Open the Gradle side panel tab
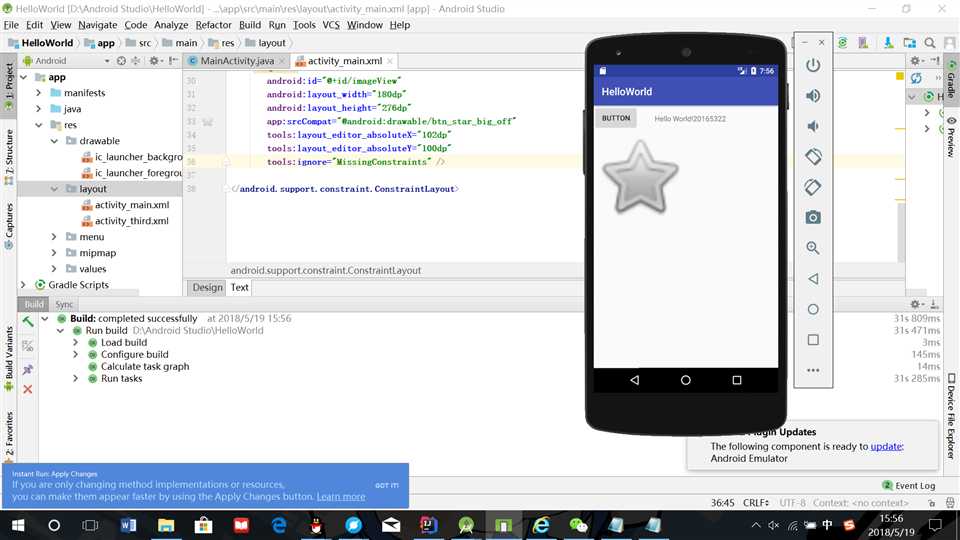The height and width of the screenshot is (540, 960). click(951, 80)
